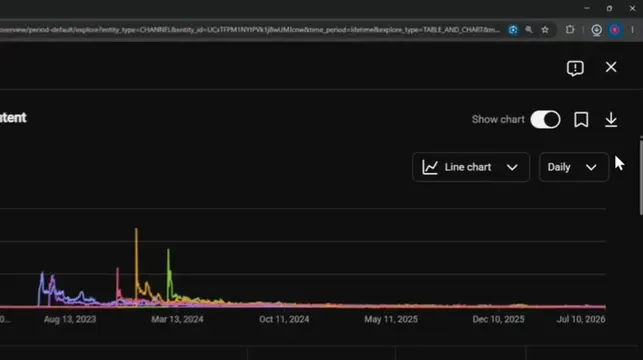Open the browser extensions puzzle icon
Image resolution: width=643 pixels, height=360 pixels.
pos(570,30)
